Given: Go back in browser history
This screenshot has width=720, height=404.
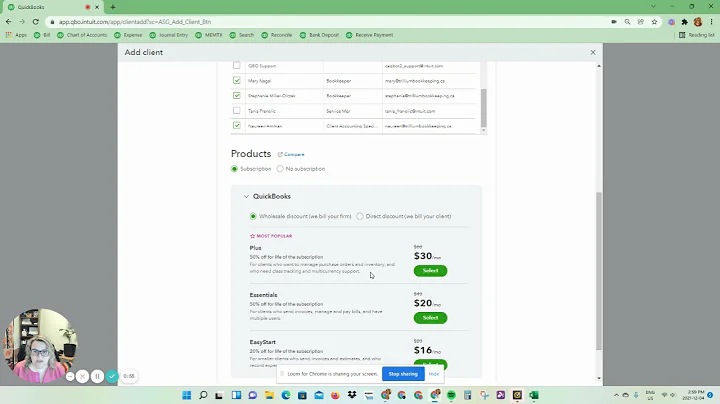Looking at the screenshot, I should click(9, 22).
